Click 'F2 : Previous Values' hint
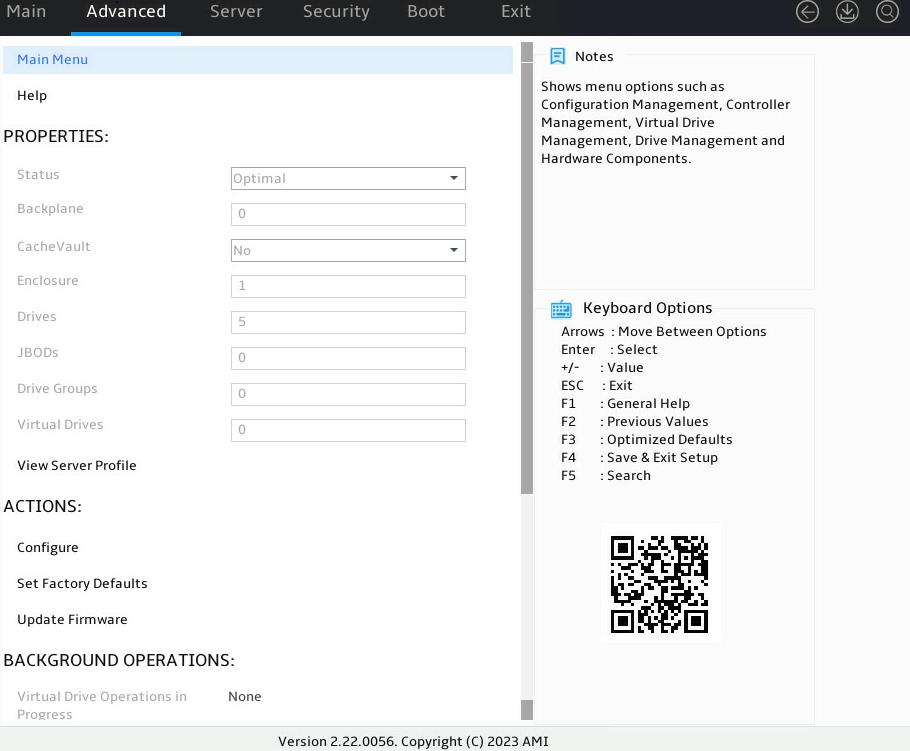This screenshot has height=751, width=910. click(634, 422)
